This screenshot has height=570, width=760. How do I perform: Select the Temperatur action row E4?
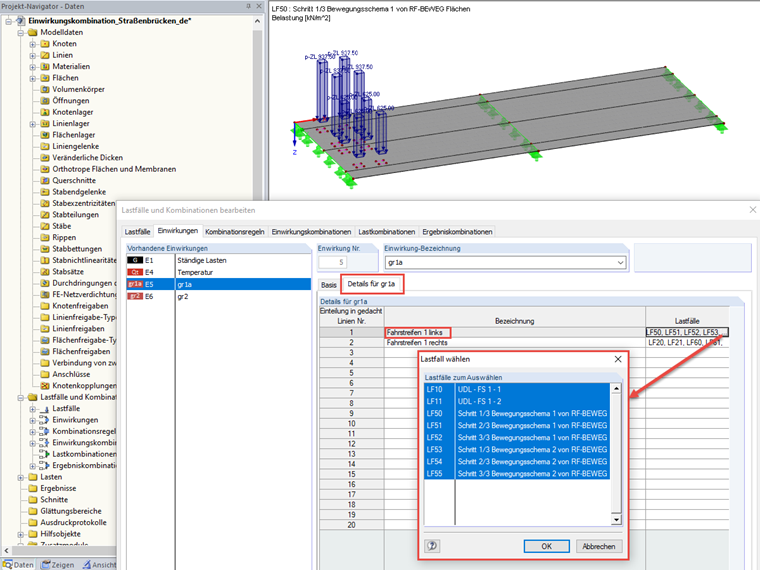pos(219,272)
